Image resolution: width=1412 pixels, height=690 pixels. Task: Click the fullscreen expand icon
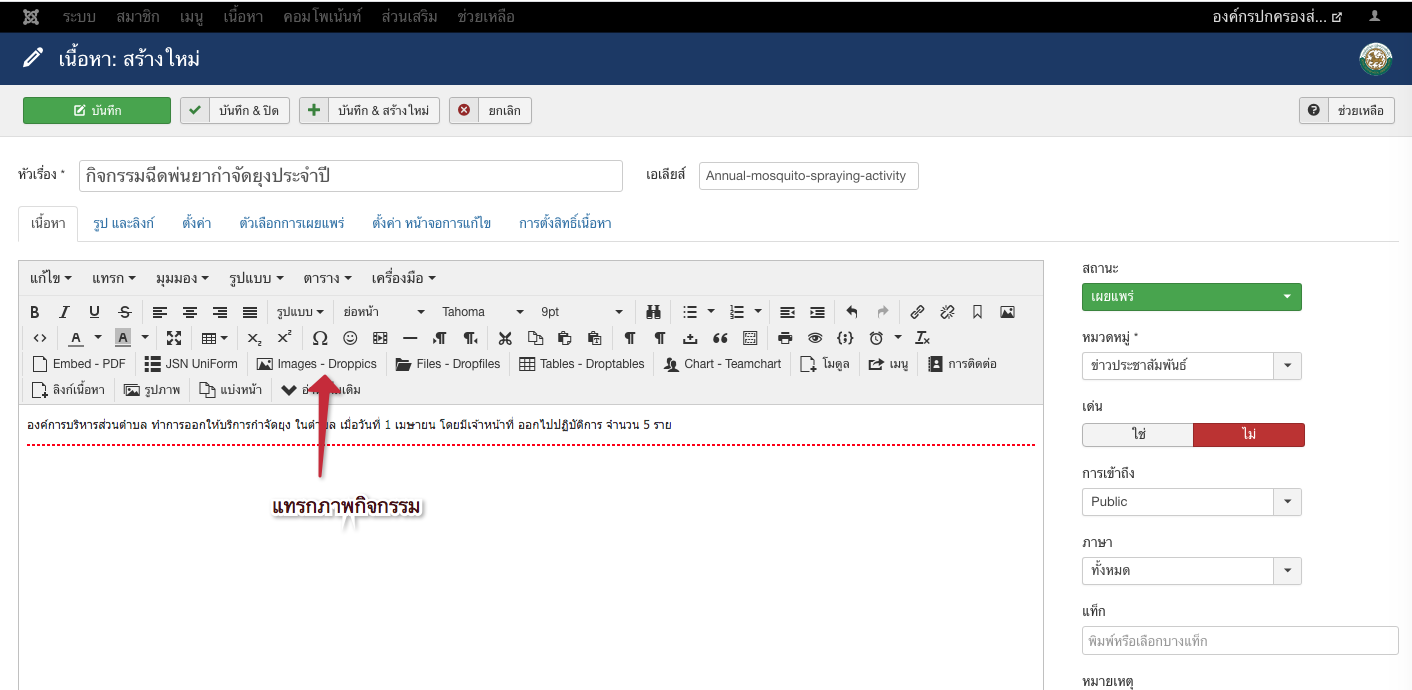tap(174, 338)
